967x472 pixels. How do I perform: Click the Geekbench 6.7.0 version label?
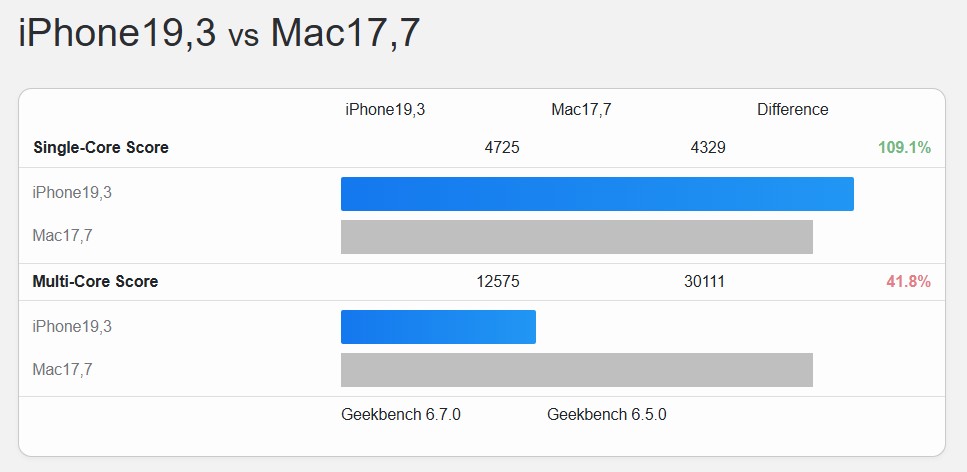(401, 415)
